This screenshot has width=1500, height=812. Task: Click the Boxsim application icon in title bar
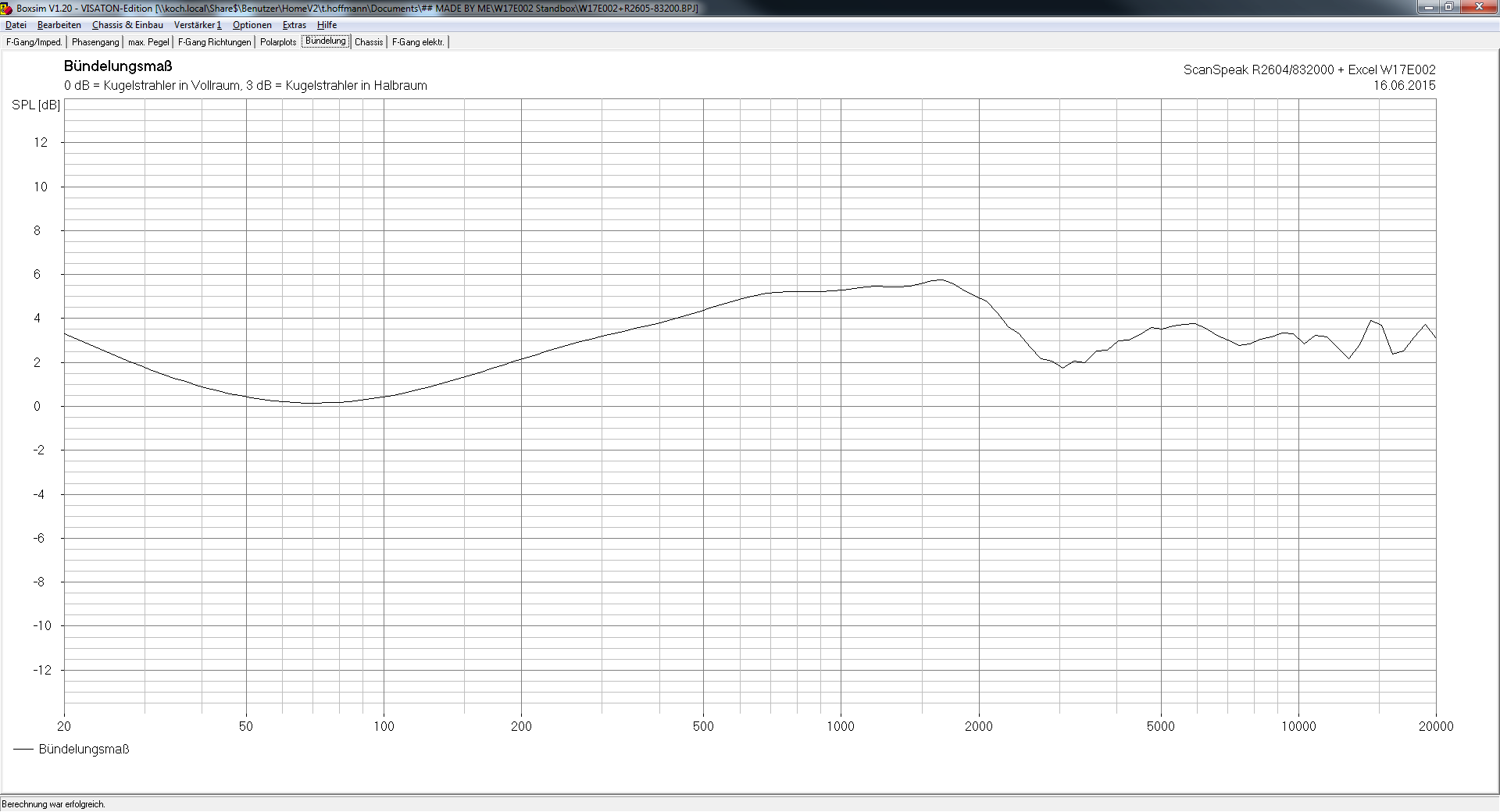(x=6, y=8)
